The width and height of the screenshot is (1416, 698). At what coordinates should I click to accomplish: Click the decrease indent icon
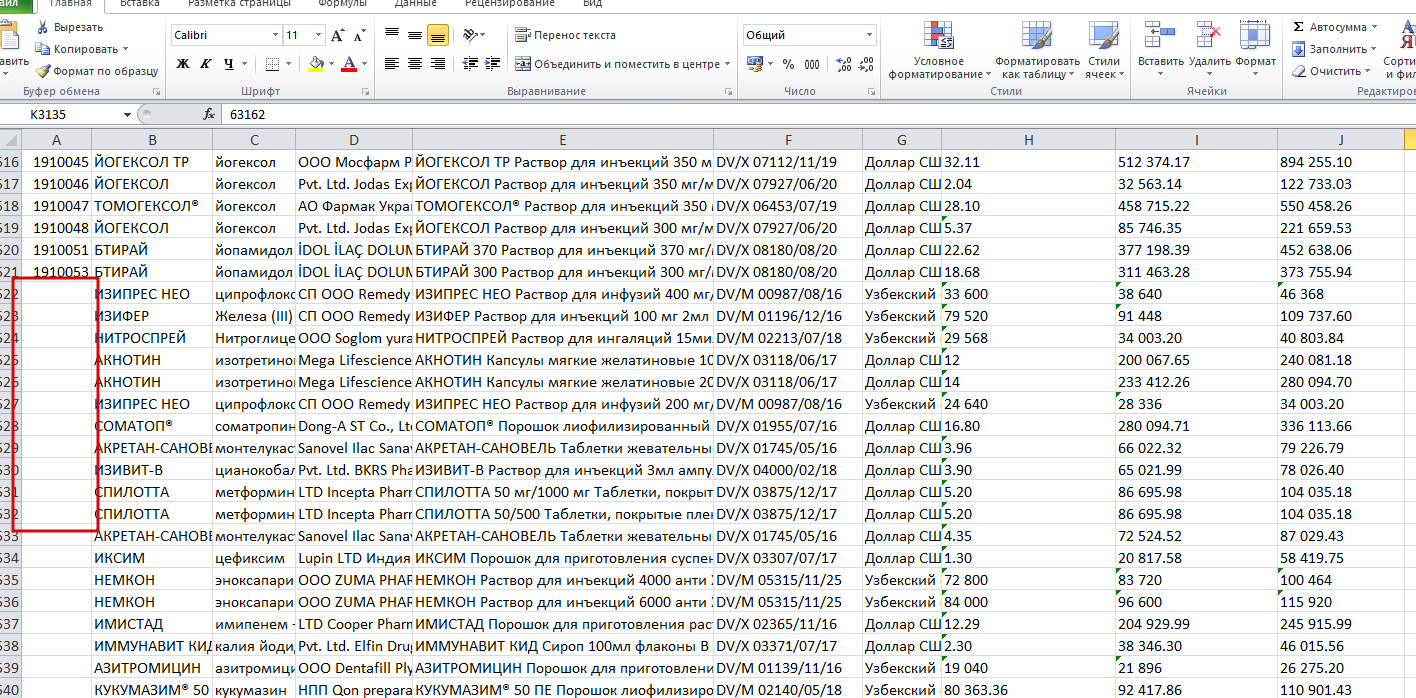point(470,64)
